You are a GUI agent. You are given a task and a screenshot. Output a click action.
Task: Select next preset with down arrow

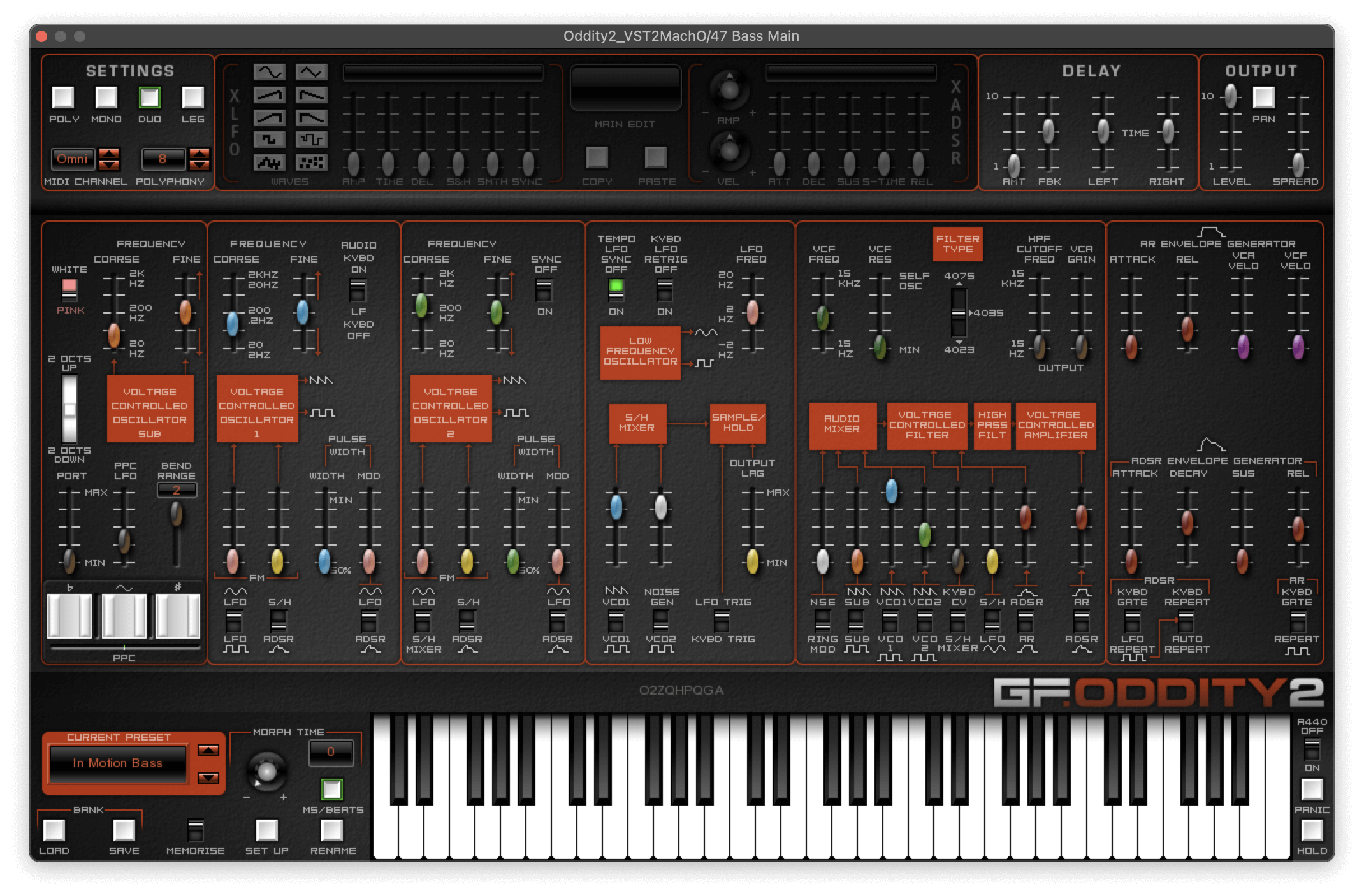coord(208,777)
